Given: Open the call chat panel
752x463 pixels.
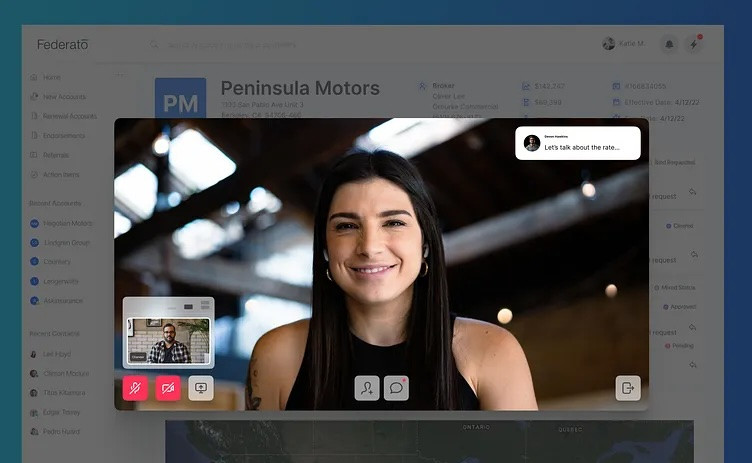Looking at the screenshot, I should 397,388.
